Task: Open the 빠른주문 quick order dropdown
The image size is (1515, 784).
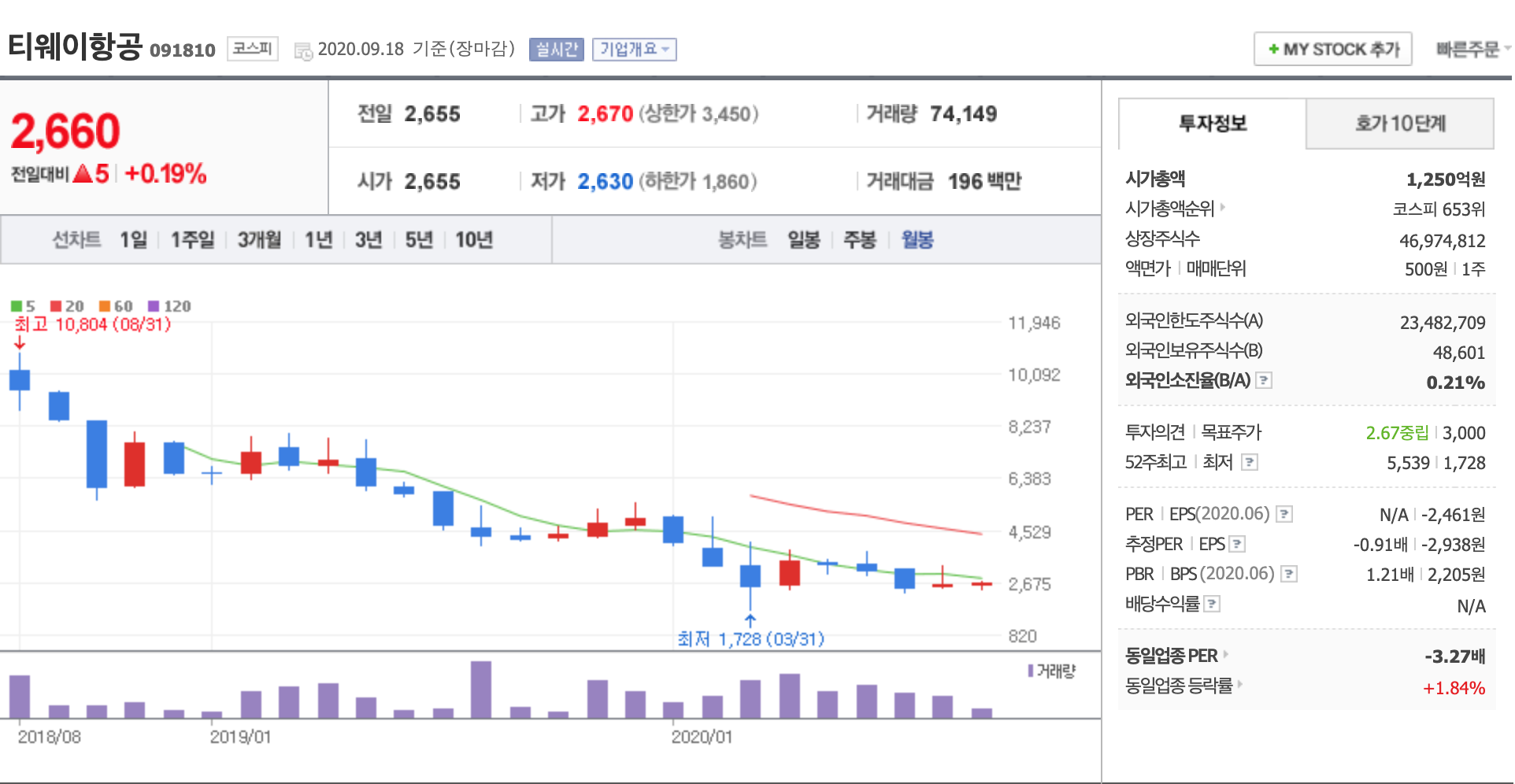Action: click(x=1472, y=50)
